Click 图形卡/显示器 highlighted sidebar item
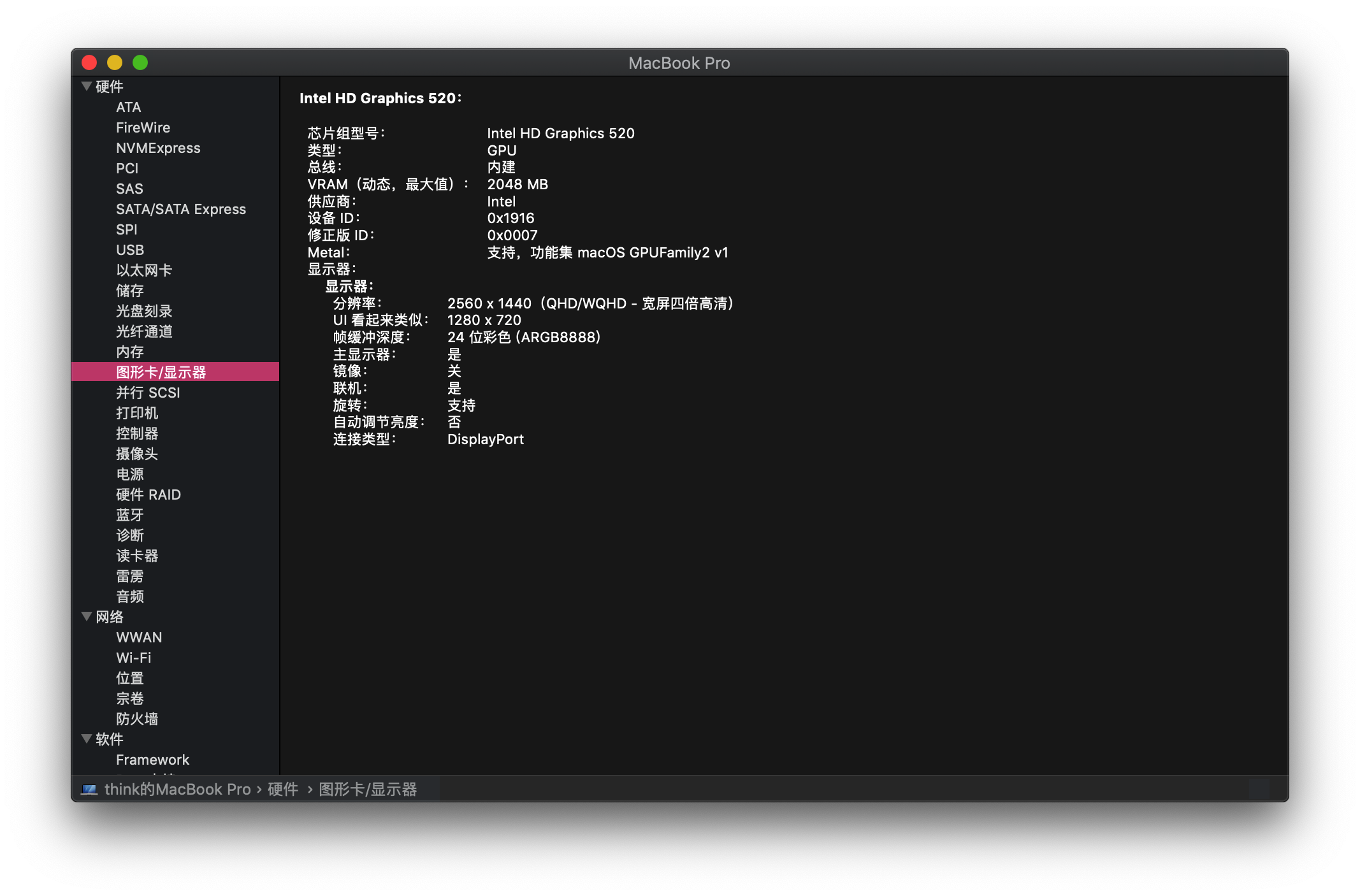Screen dimensions: 1360x896 coord(161,372)
